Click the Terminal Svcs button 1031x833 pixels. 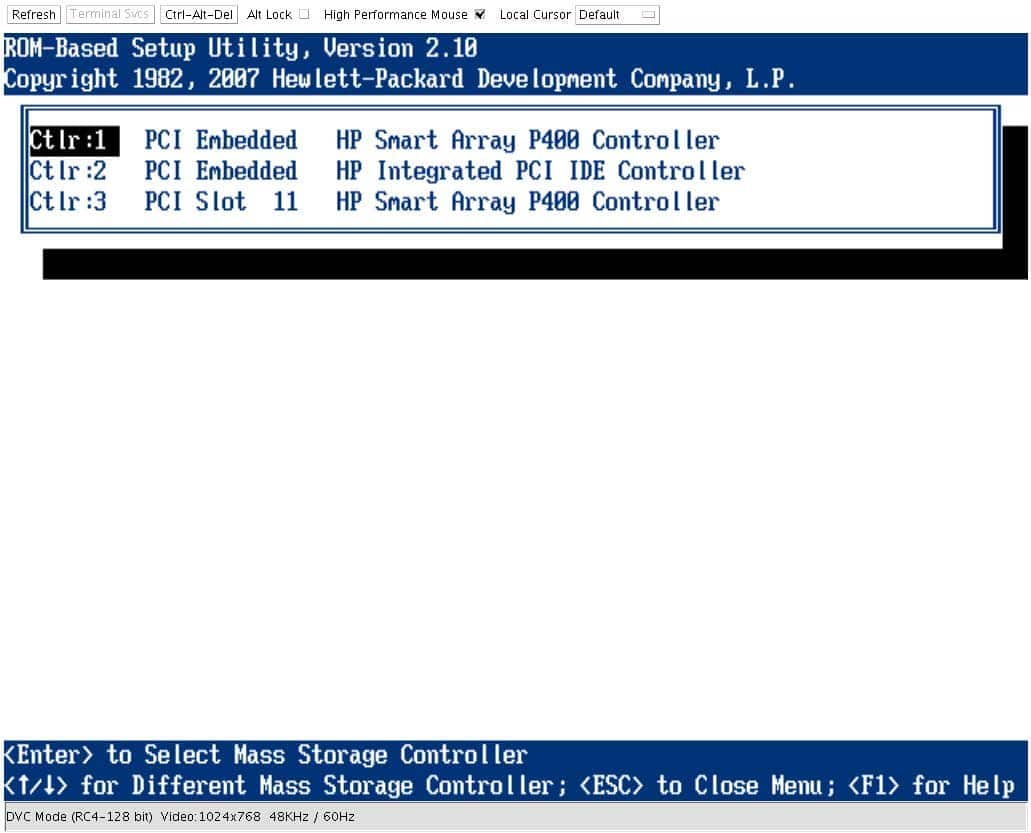[110, 14]
